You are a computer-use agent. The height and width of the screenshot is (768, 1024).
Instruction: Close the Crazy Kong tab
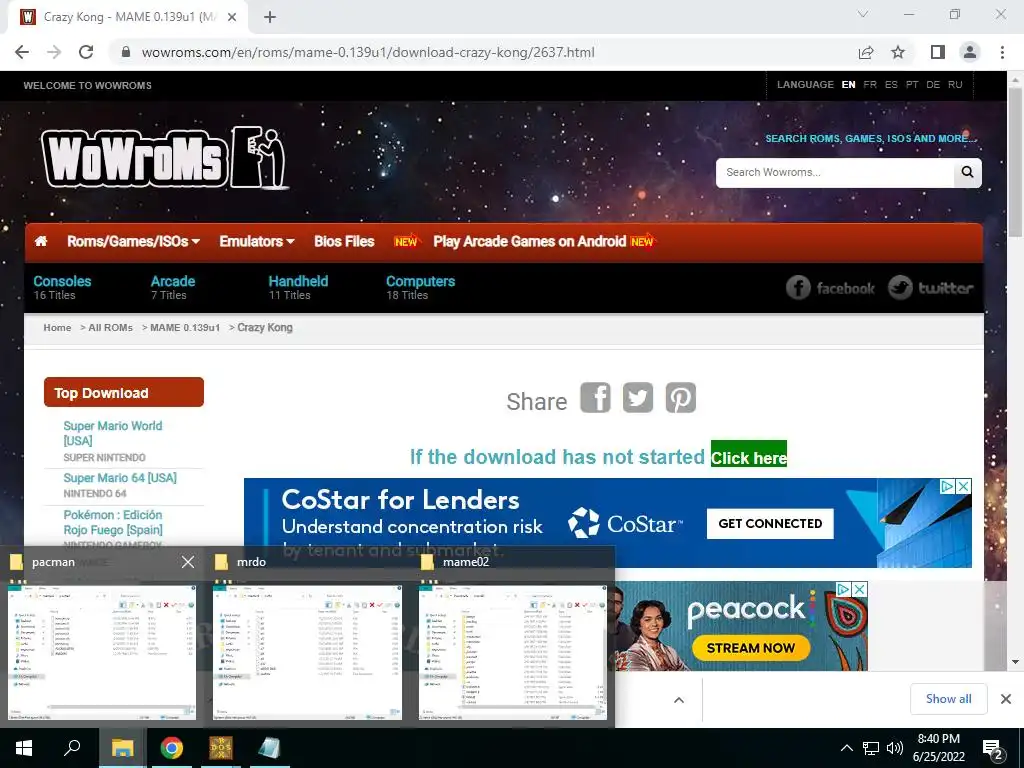coord(232,17)
